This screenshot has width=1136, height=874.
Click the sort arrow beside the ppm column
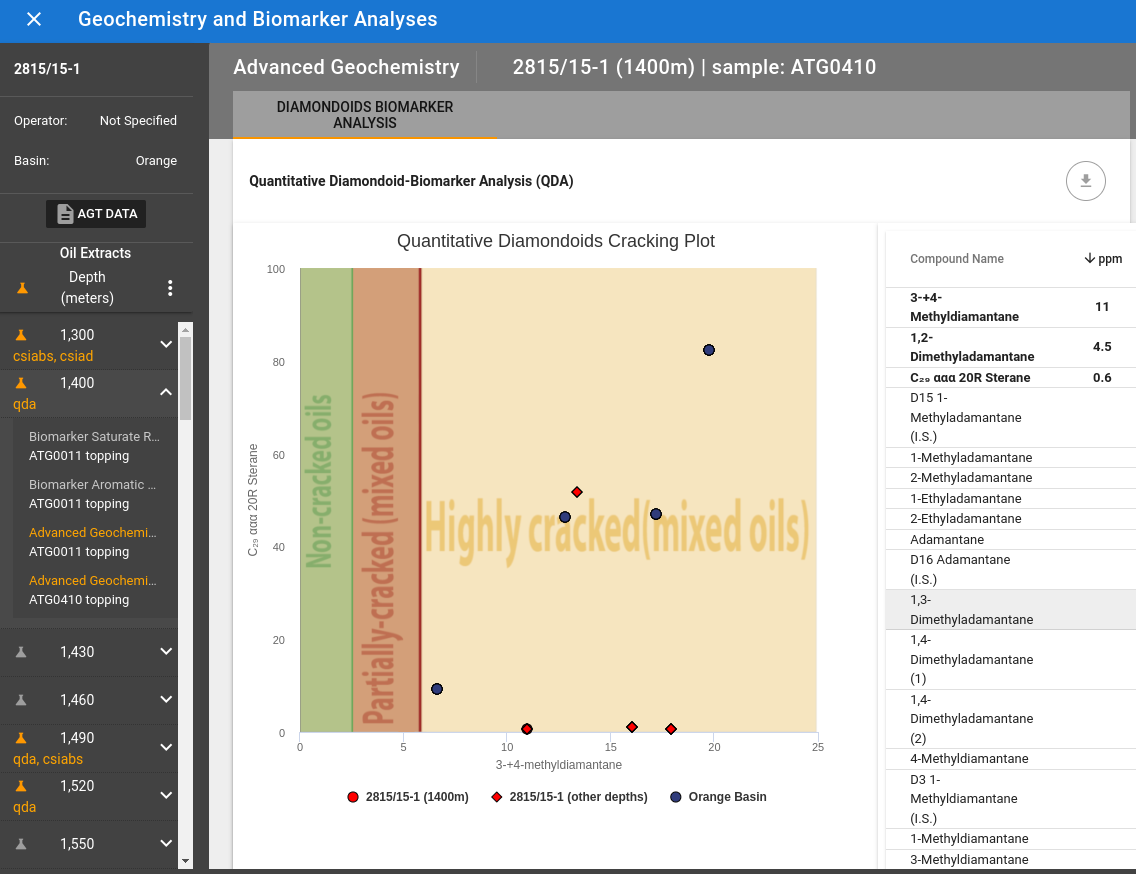pos(1090,259)
